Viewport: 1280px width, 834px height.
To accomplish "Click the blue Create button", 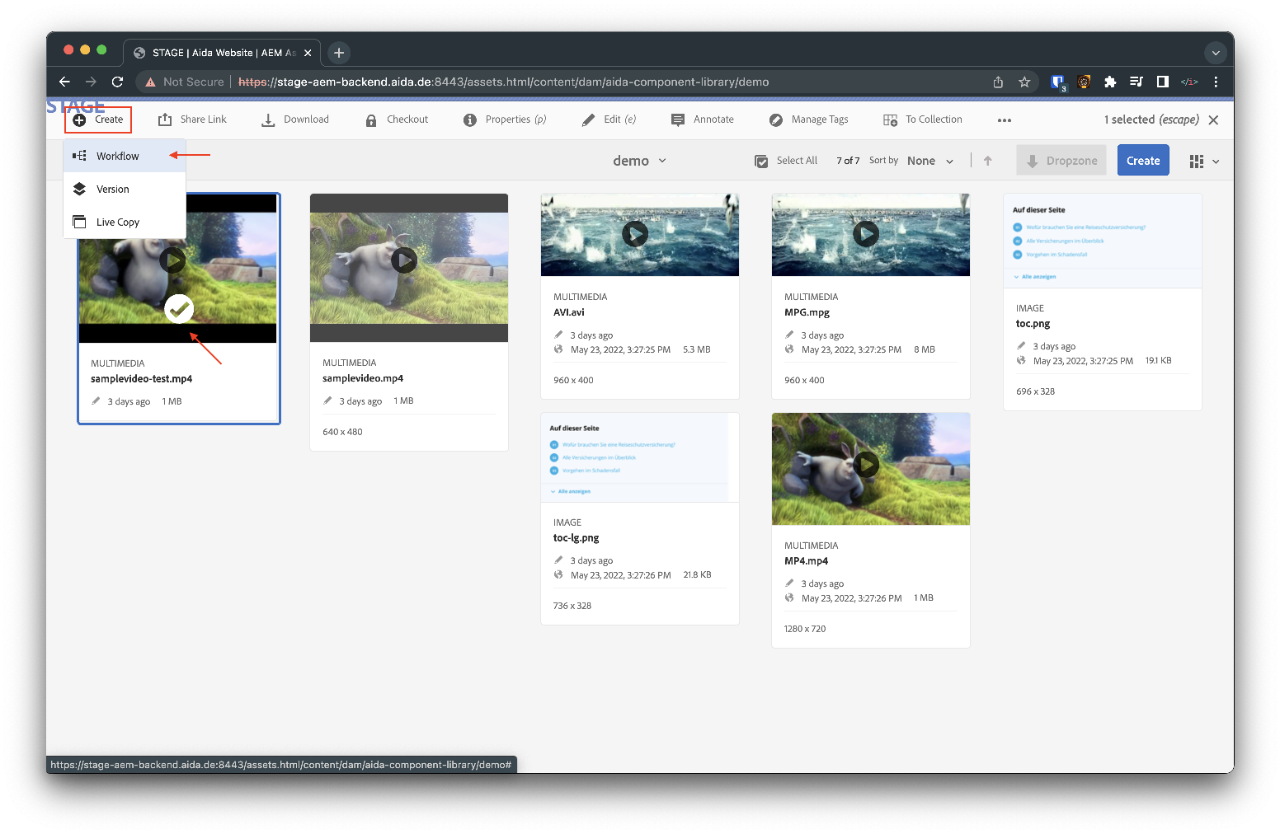I will pyautogui.click(x=1143, y=160).
